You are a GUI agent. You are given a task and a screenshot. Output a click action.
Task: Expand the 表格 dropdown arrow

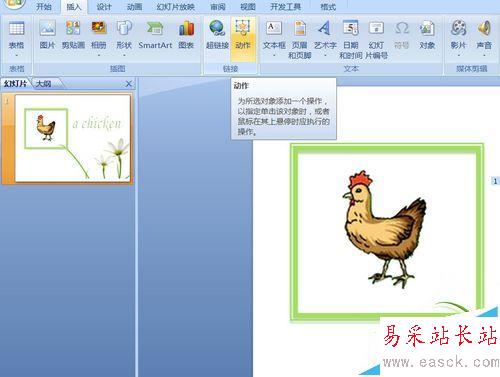point(16,55)
